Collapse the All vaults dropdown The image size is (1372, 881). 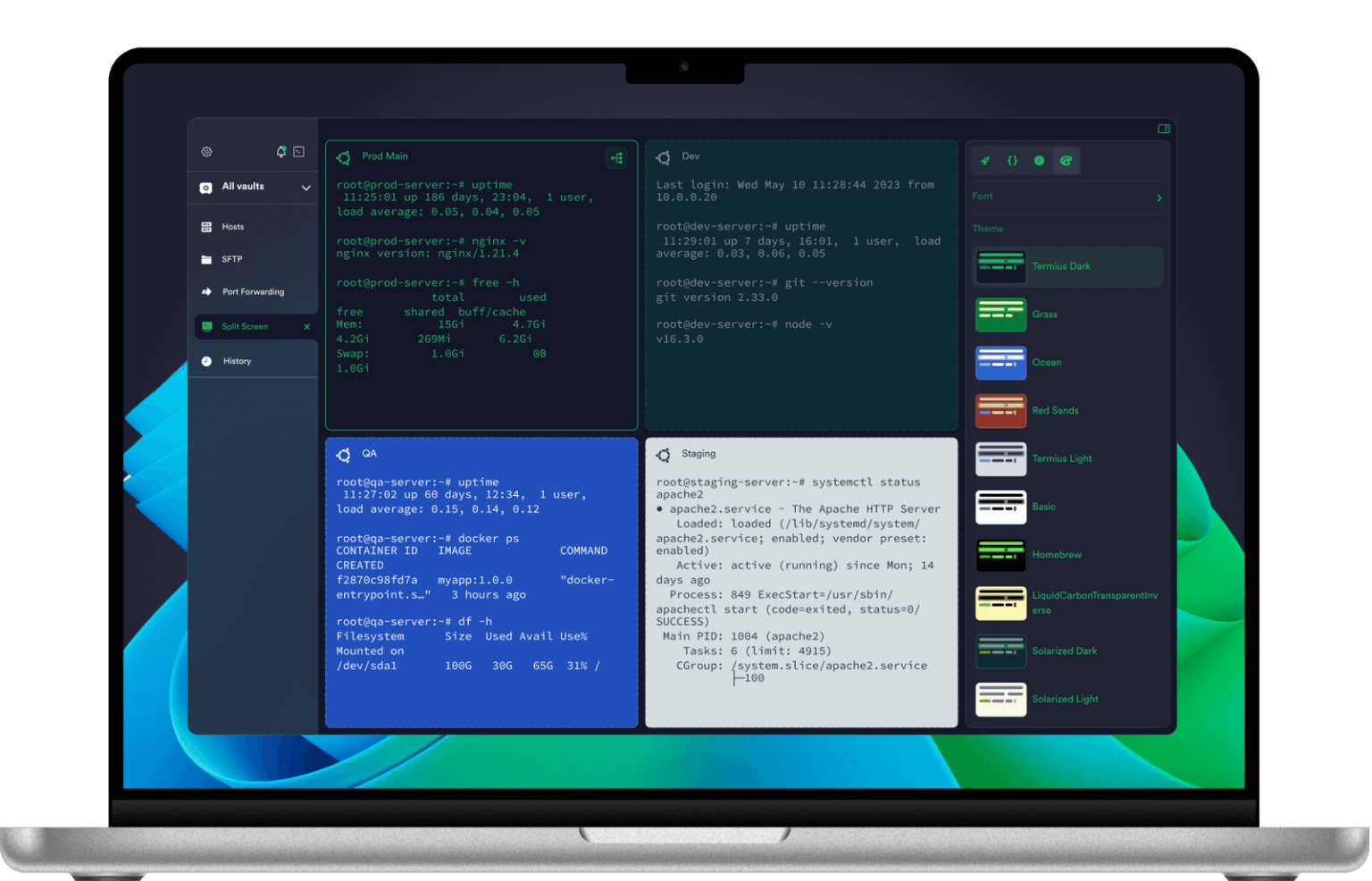point(305,187)
